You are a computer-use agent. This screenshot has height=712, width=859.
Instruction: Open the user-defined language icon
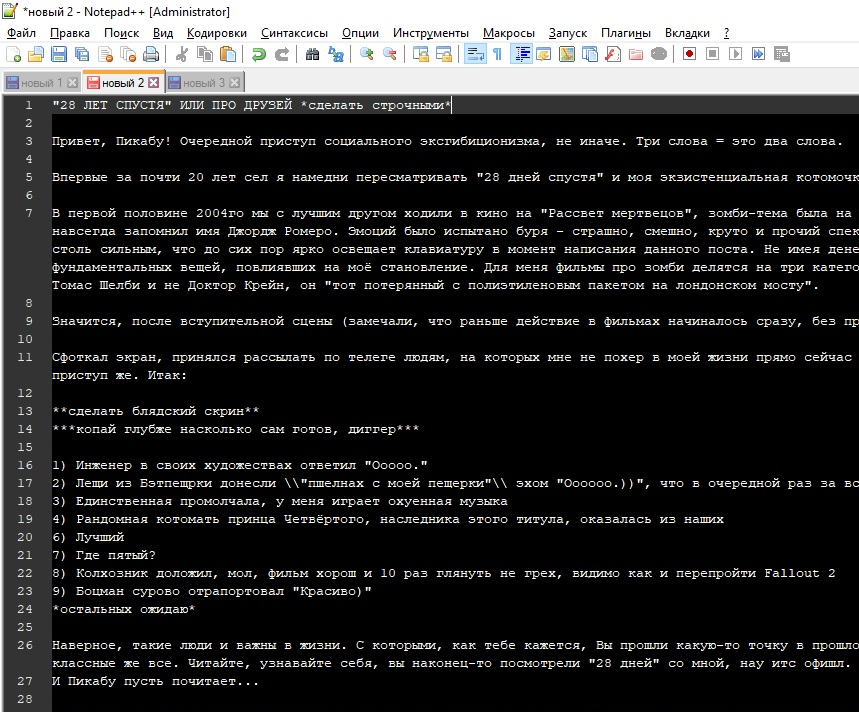point(543,54)
